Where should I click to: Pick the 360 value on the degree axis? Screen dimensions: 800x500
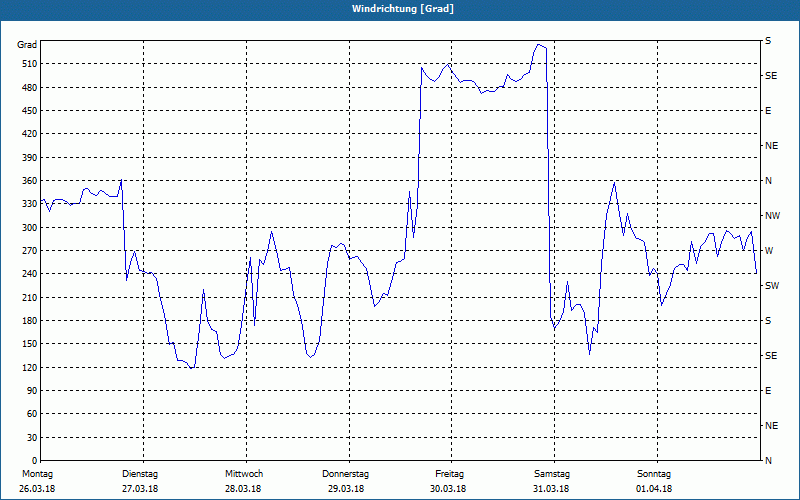point(29,181)
